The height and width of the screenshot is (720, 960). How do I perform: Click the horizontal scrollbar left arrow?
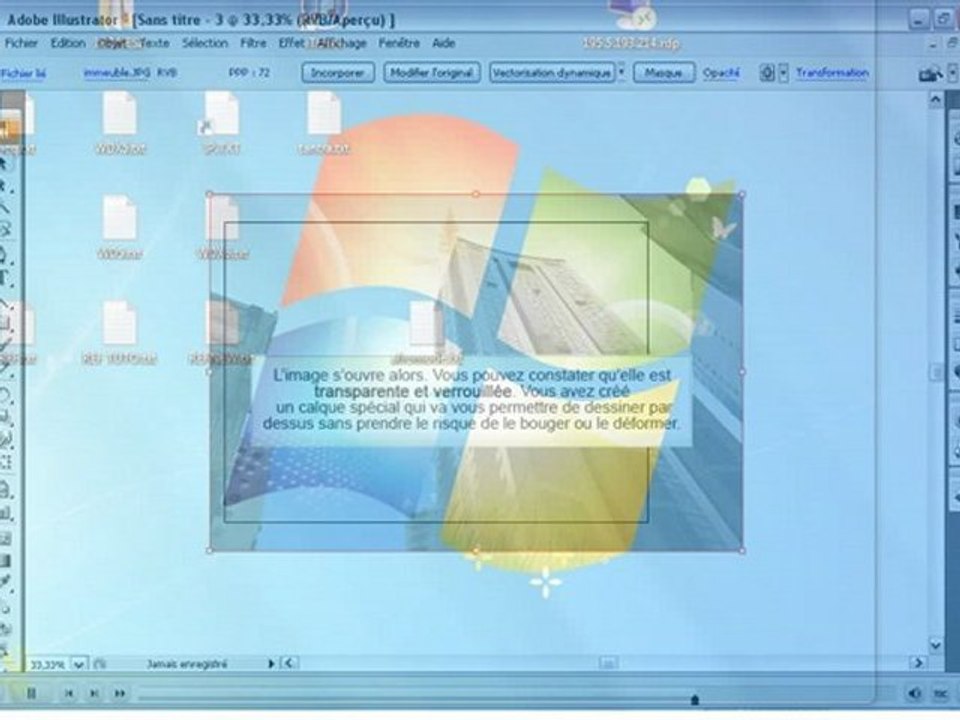coord(290,663)
